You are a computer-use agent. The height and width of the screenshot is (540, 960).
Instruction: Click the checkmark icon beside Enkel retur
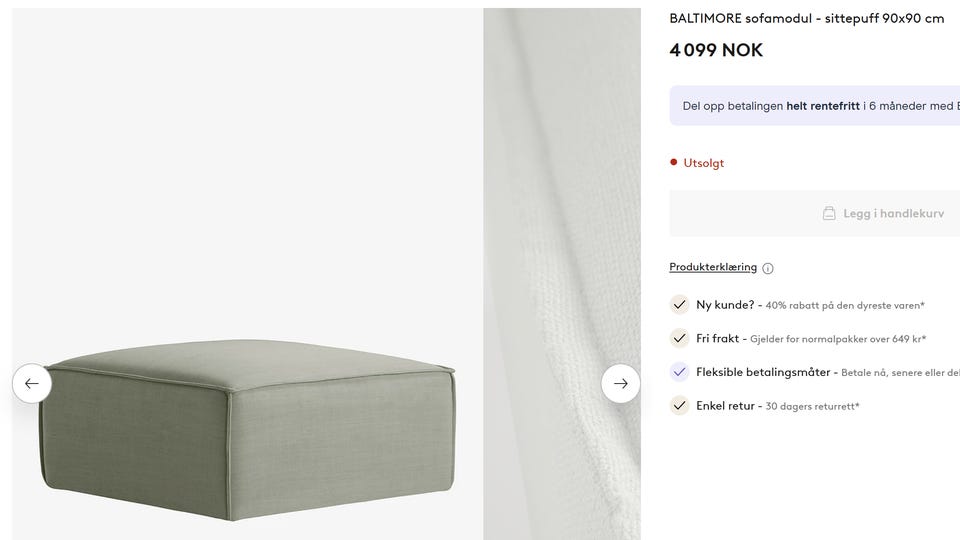coord(680,405)
